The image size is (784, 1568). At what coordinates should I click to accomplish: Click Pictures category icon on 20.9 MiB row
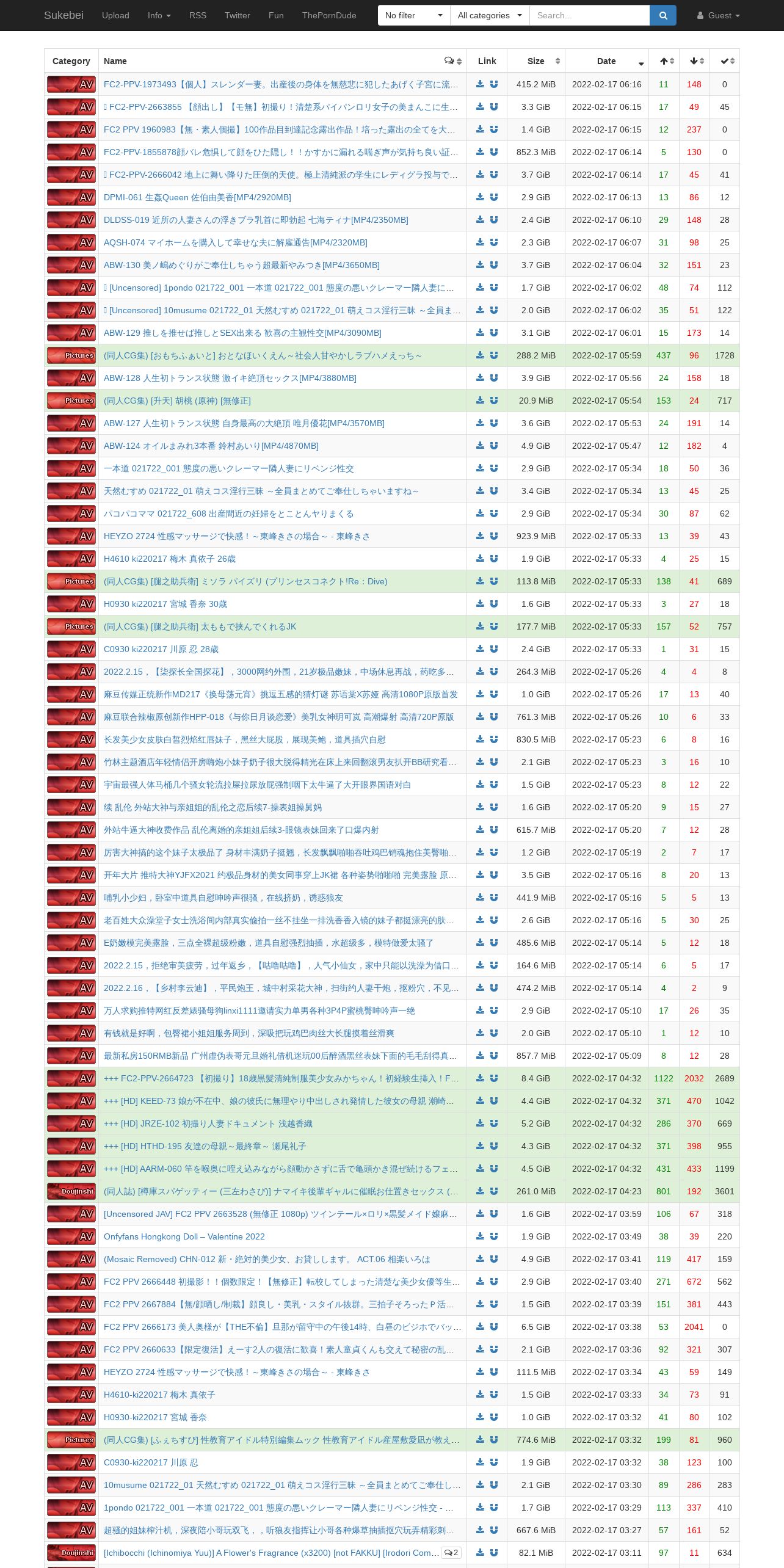(x=71, y=401)
